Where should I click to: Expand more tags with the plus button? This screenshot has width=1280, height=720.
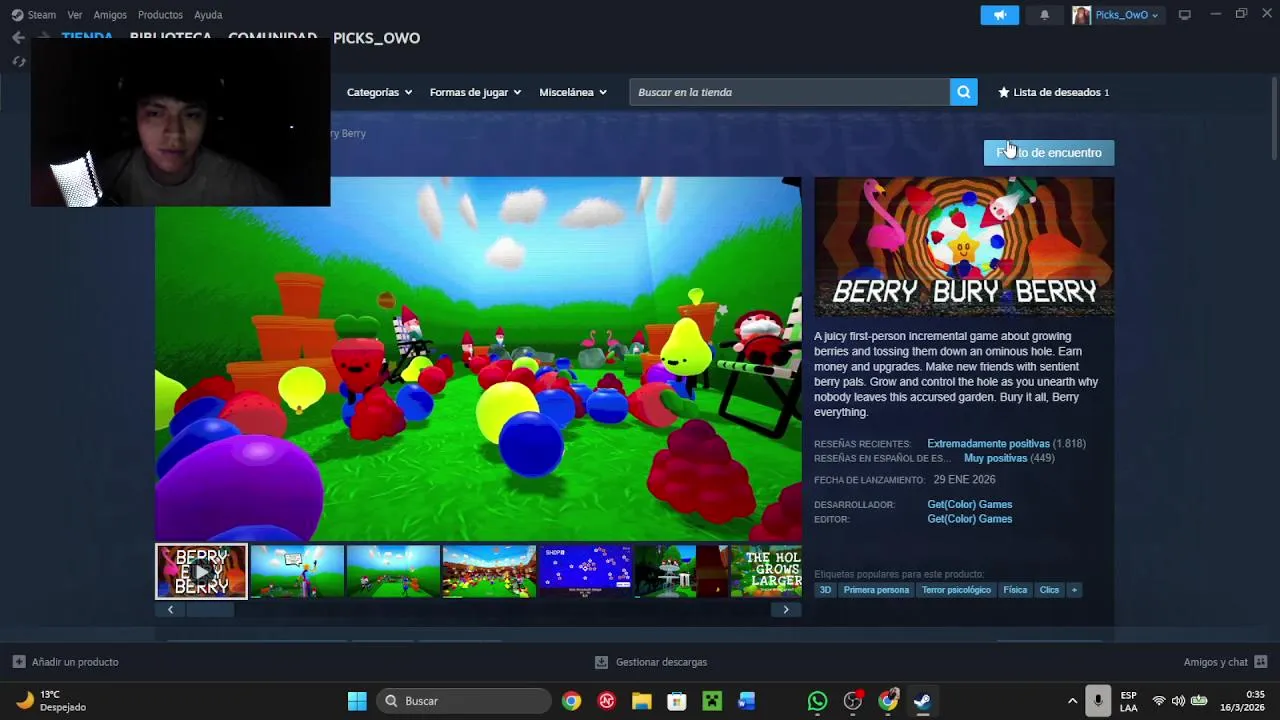point(1074,590)
